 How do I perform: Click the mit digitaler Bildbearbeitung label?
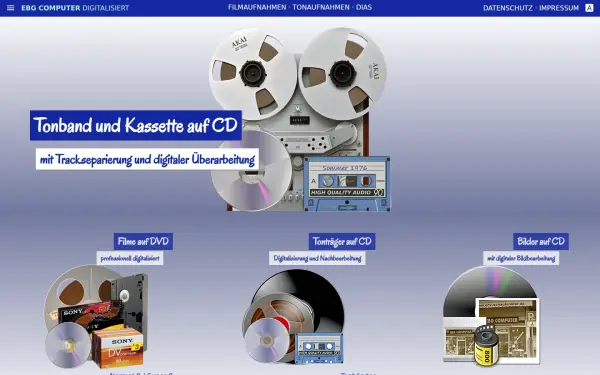[521, 258]
